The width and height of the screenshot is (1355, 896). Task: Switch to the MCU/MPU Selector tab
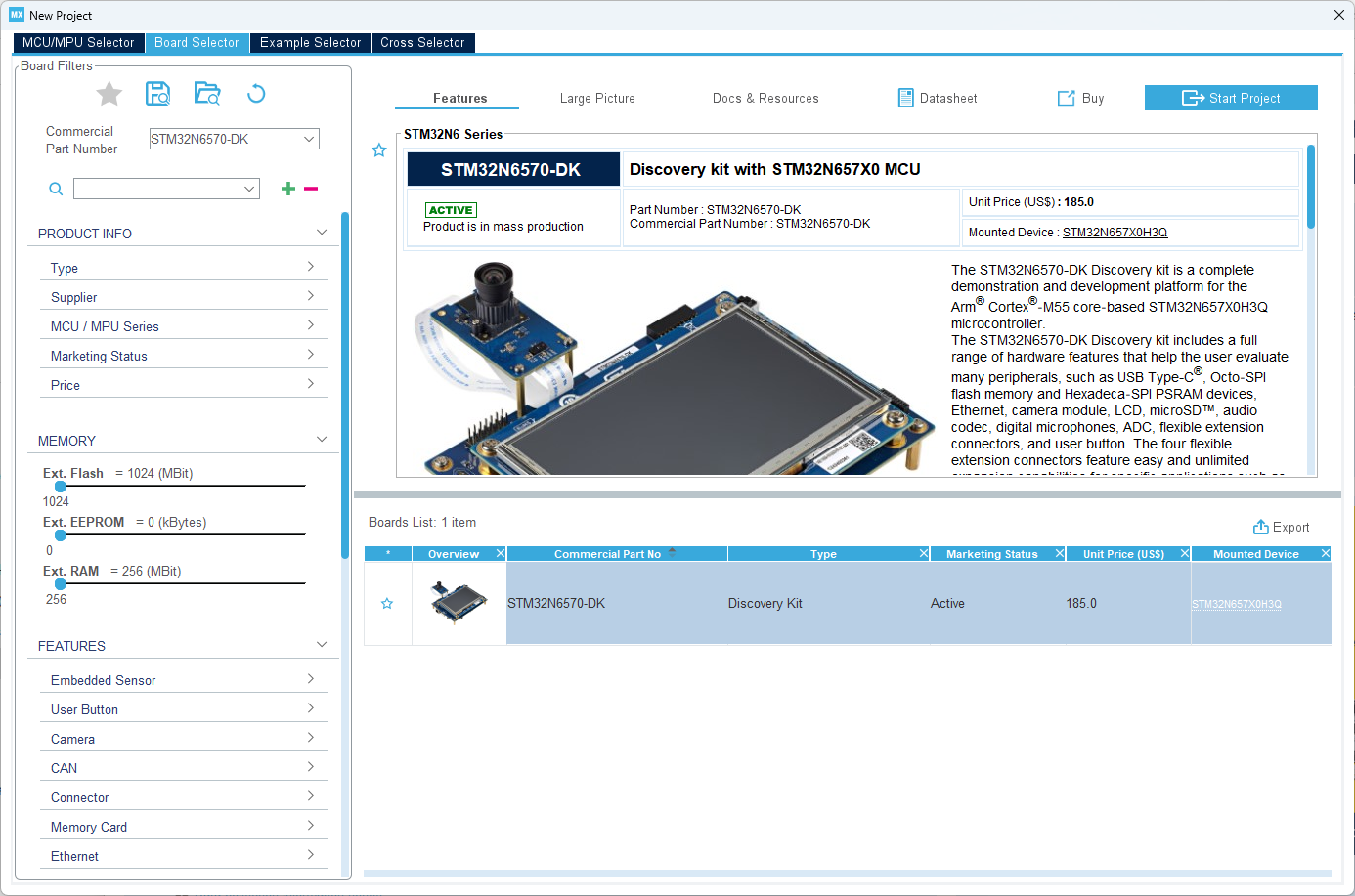[x=78, y=43]
